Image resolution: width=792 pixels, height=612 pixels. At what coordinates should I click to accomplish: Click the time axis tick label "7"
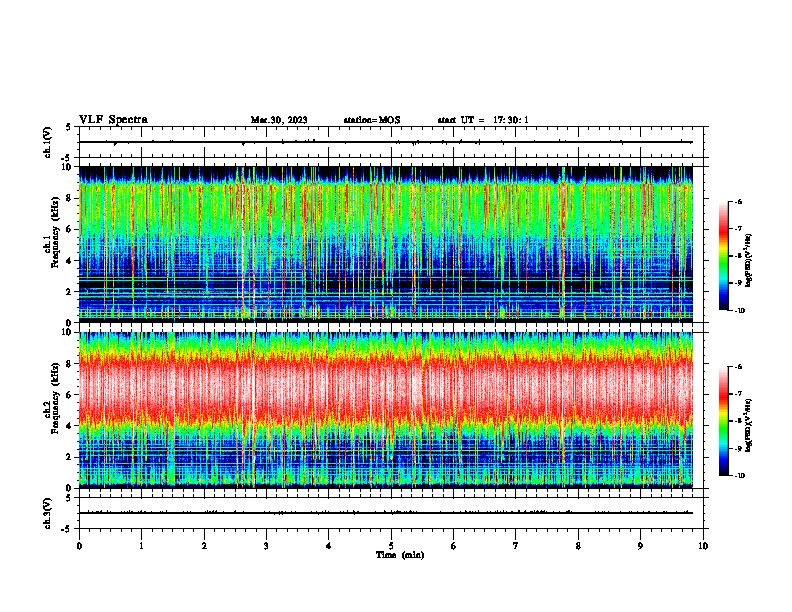click(516, 546)
